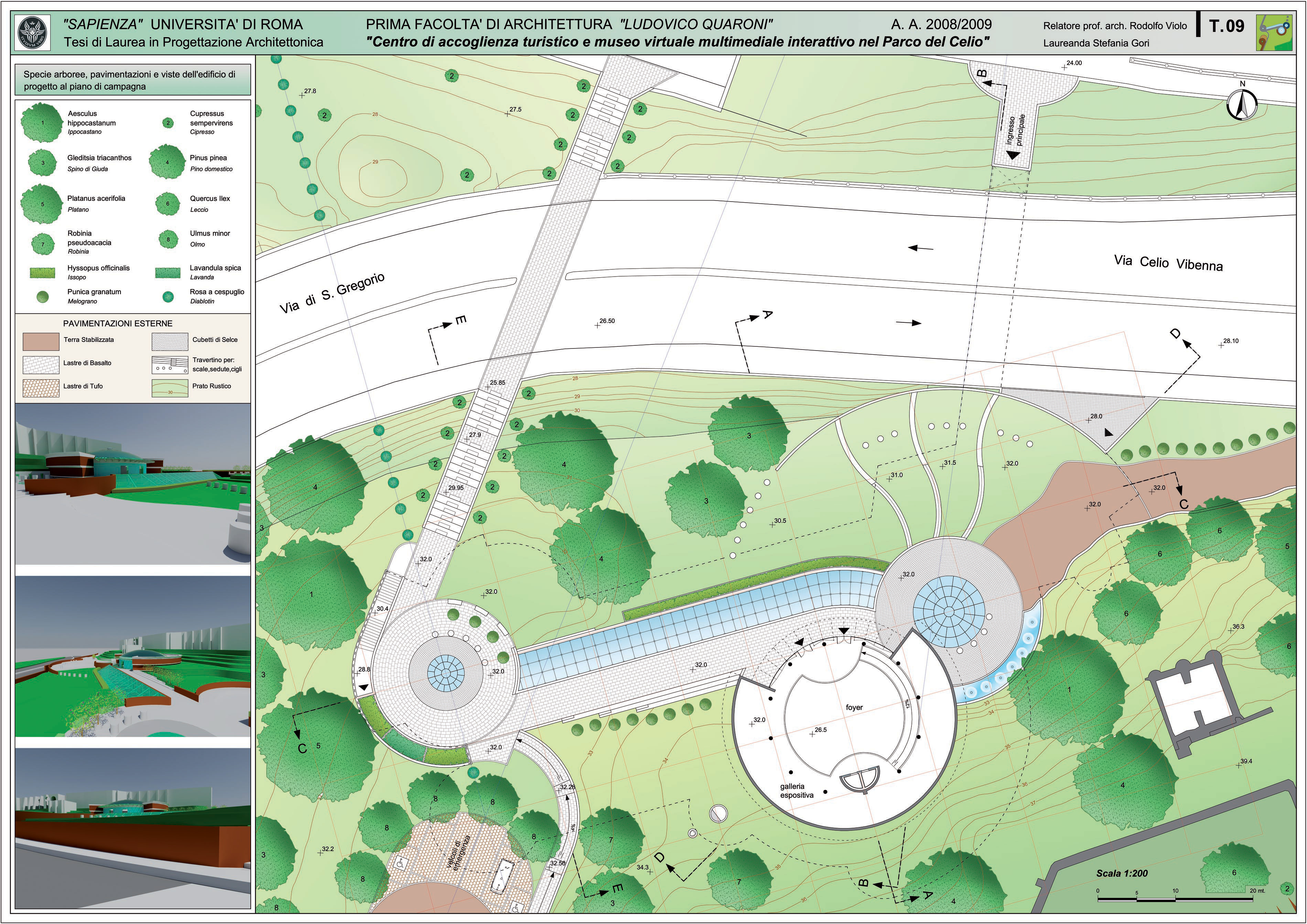Select the Lastre di Tufo paving swatch
1307x924 pixels.
pyautogui.click(x=41, y=388)
